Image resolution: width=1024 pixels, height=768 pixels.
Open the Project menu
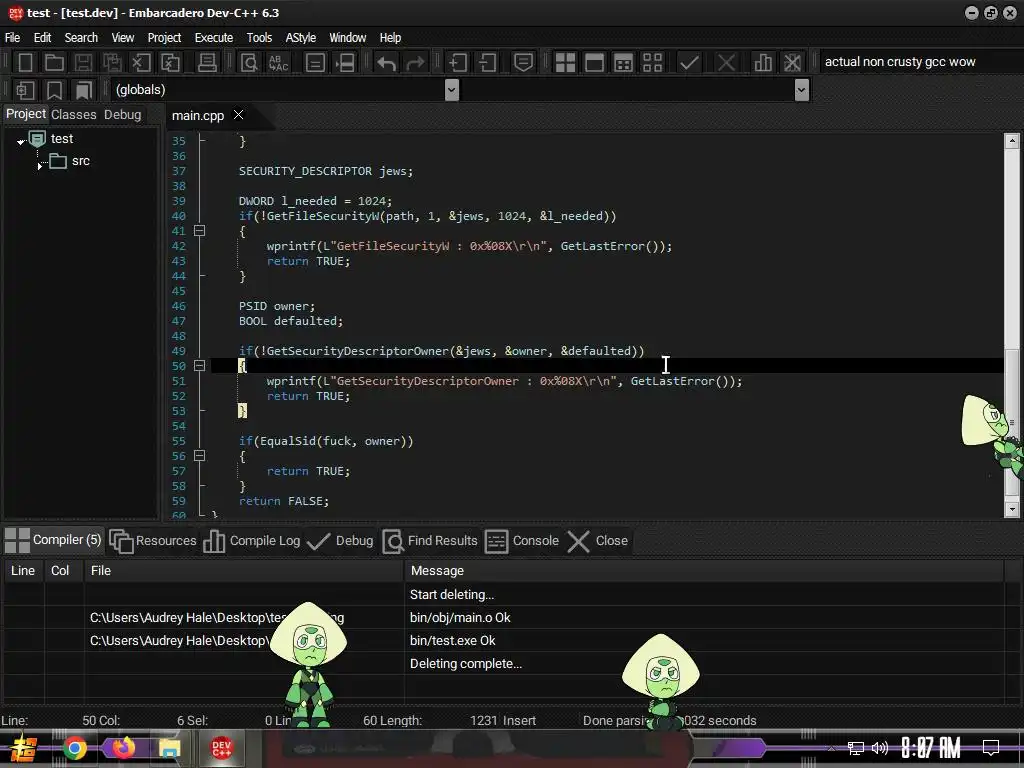coord(164,38)
